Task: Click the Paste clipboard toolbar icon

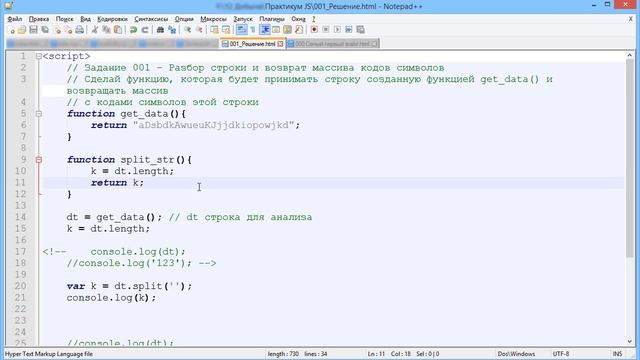Action: (x=118, y=30)
